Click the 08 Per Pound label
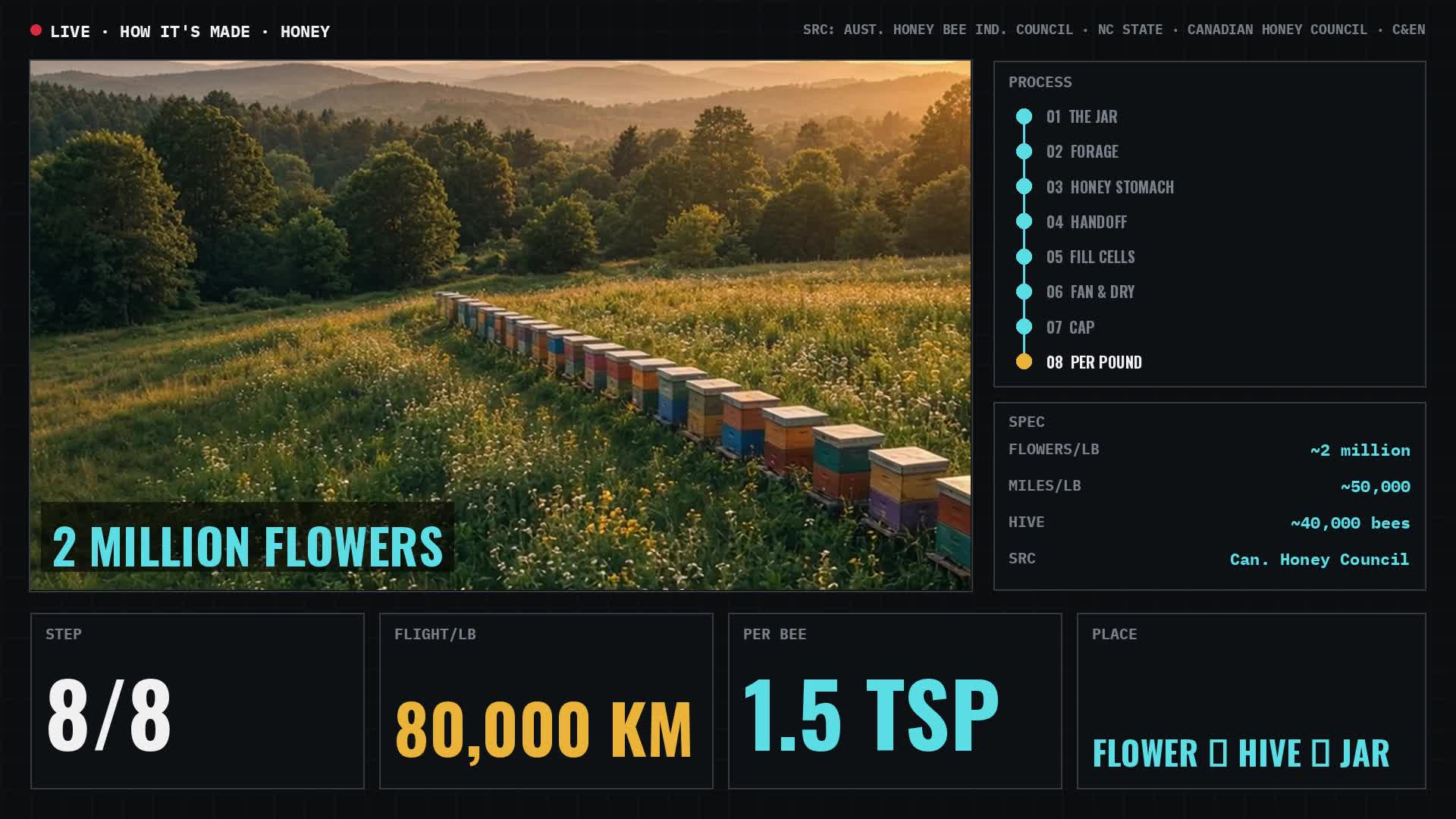The image size is (1456, 819). click(x=1094, y=362)
